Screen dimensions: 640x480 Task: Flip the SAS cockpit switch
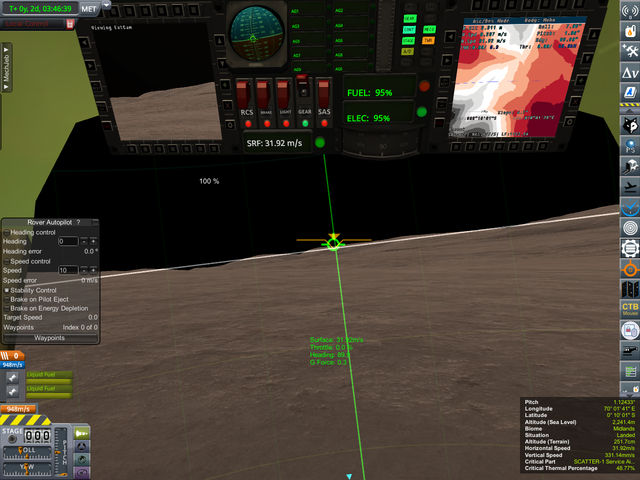click(324, 94)
